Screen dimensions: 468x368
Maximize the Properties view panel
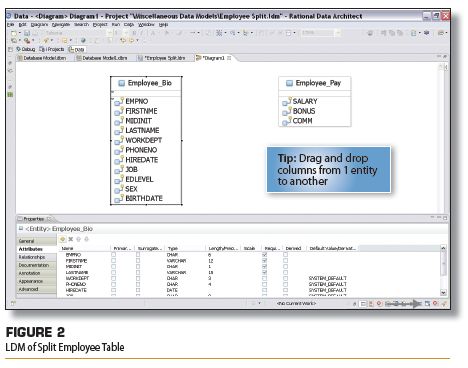coord(445,218)
